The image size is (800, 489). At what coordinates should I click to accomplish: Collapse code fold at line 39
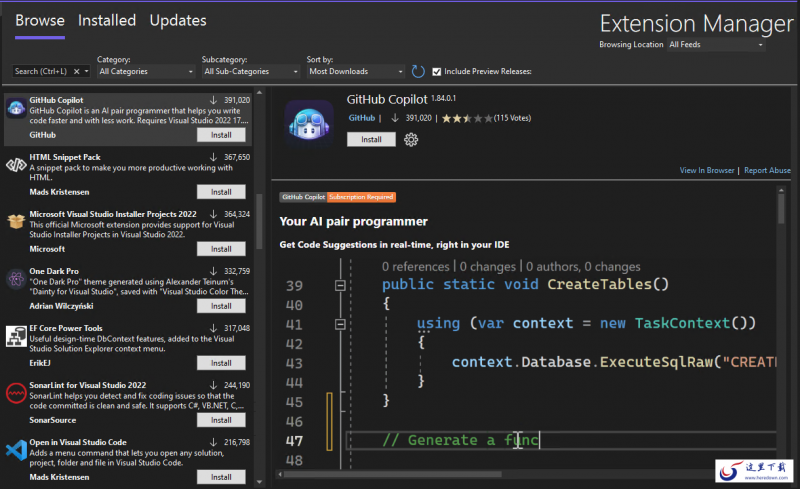coord(340,285)
